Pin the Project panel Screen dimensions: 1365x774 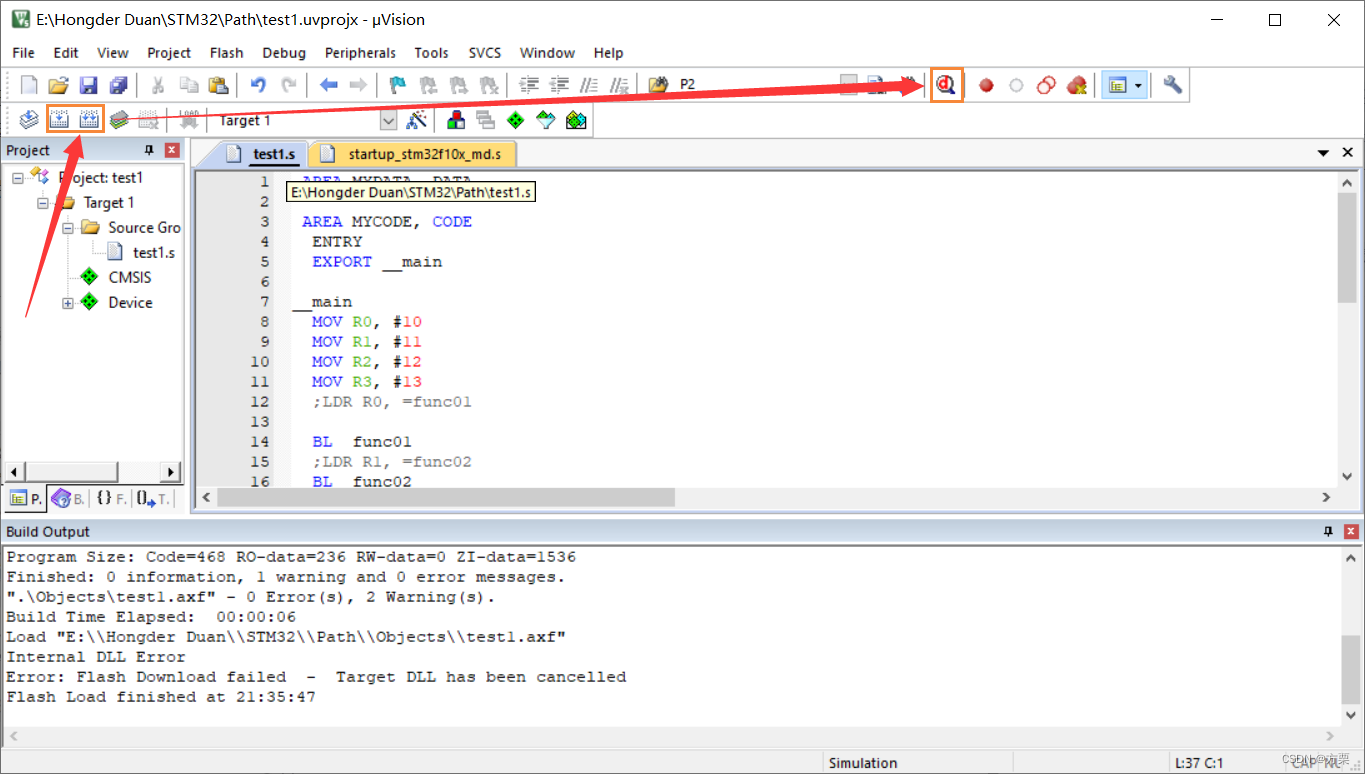(149, 150)
